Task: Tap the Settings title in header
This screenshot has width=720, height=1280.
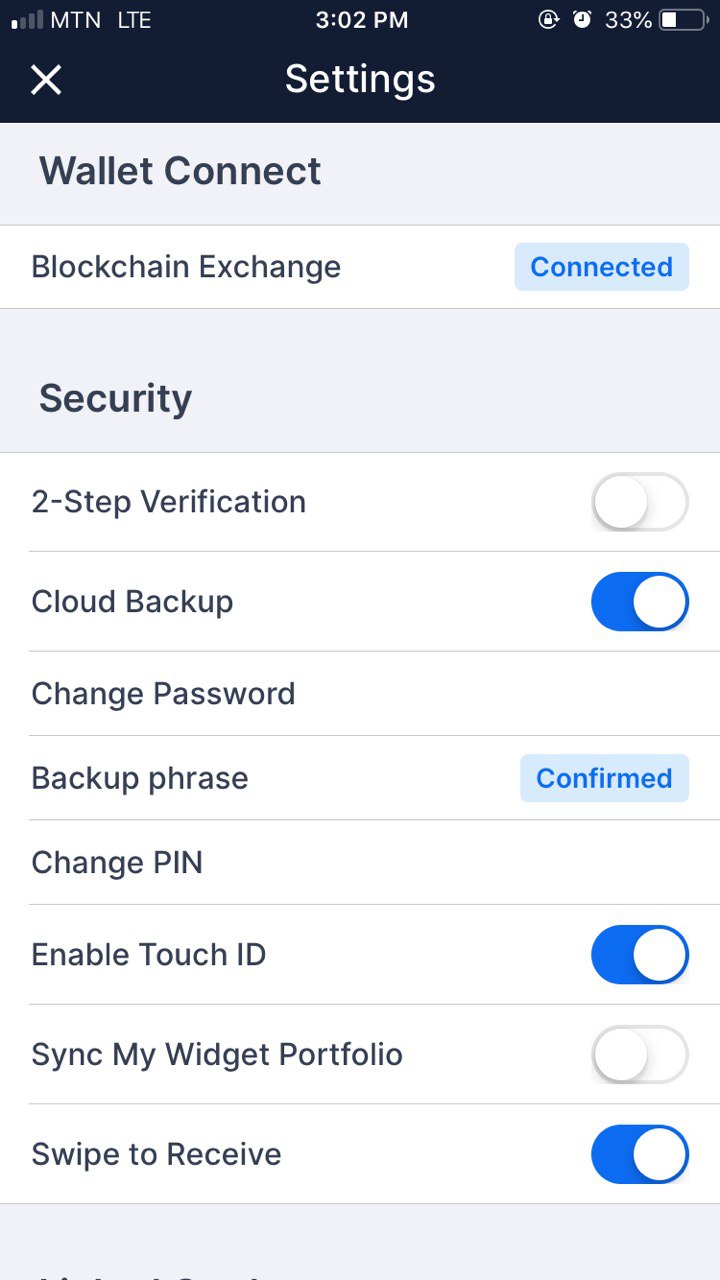Action: click(x=360, y=79)
